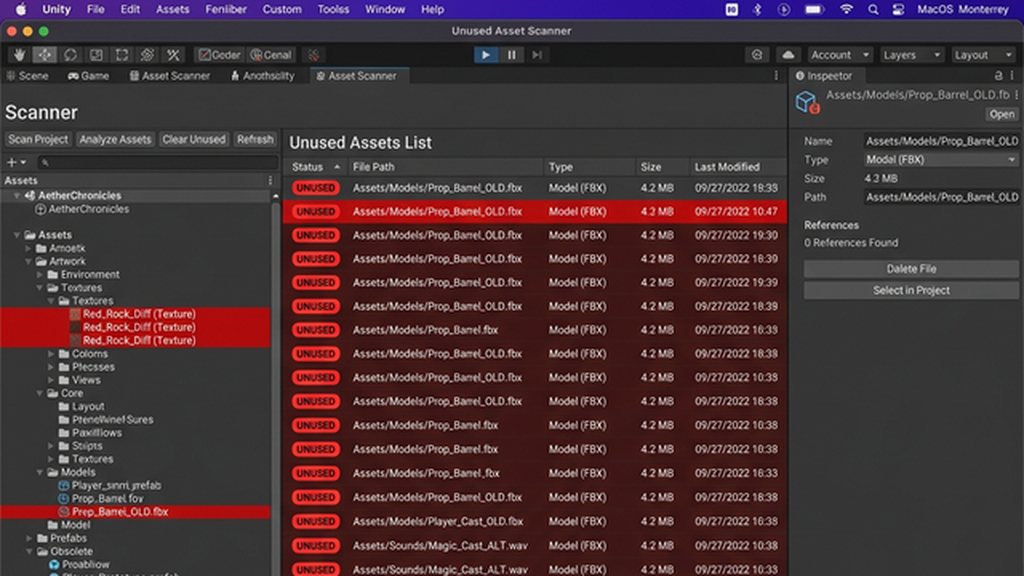Toggle the Inspector lock icon
Screen dimensions: 1024x576
[x=999, y=76]
